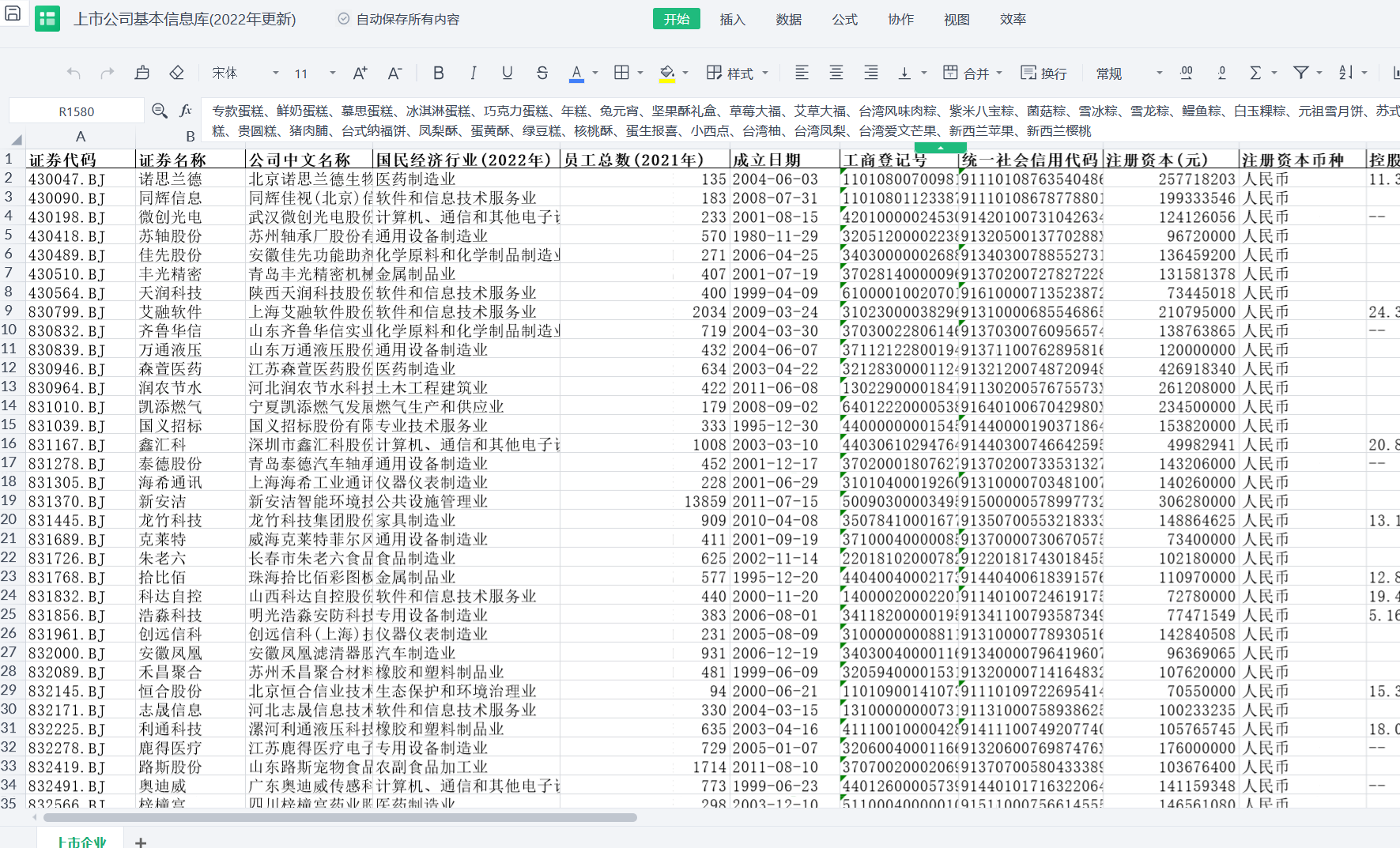This screenshot has width=1400, height=848.
Task: Click the sum (Σ) icon
Action: (1255, 73)
